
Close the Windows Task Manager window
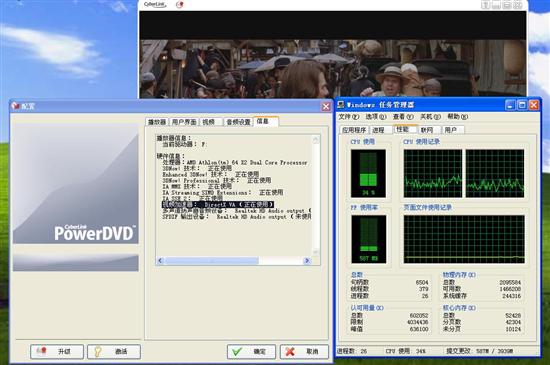coord(534,105)
